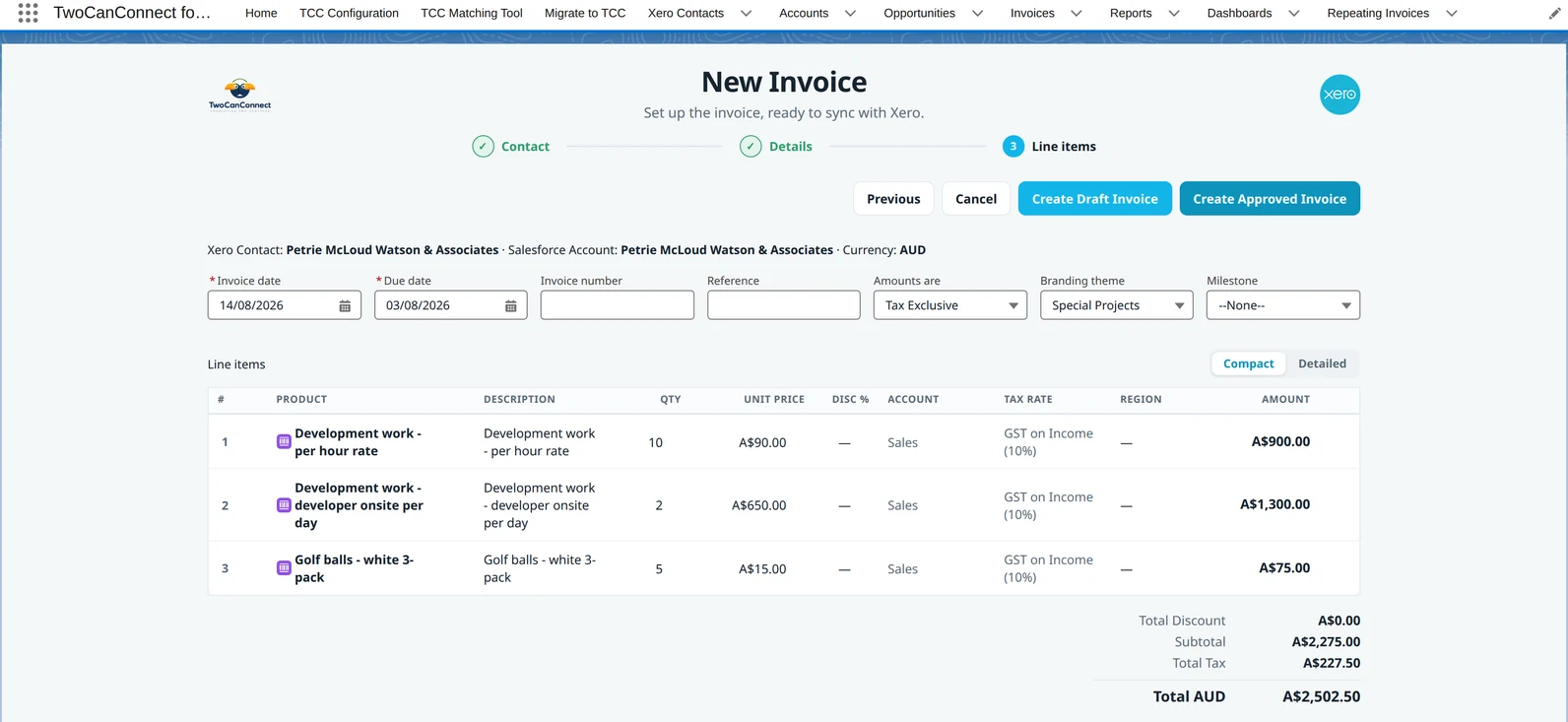Screen dimensions: 1568x722
Task: Click the Reference field
Action: [x=783, y=305]
